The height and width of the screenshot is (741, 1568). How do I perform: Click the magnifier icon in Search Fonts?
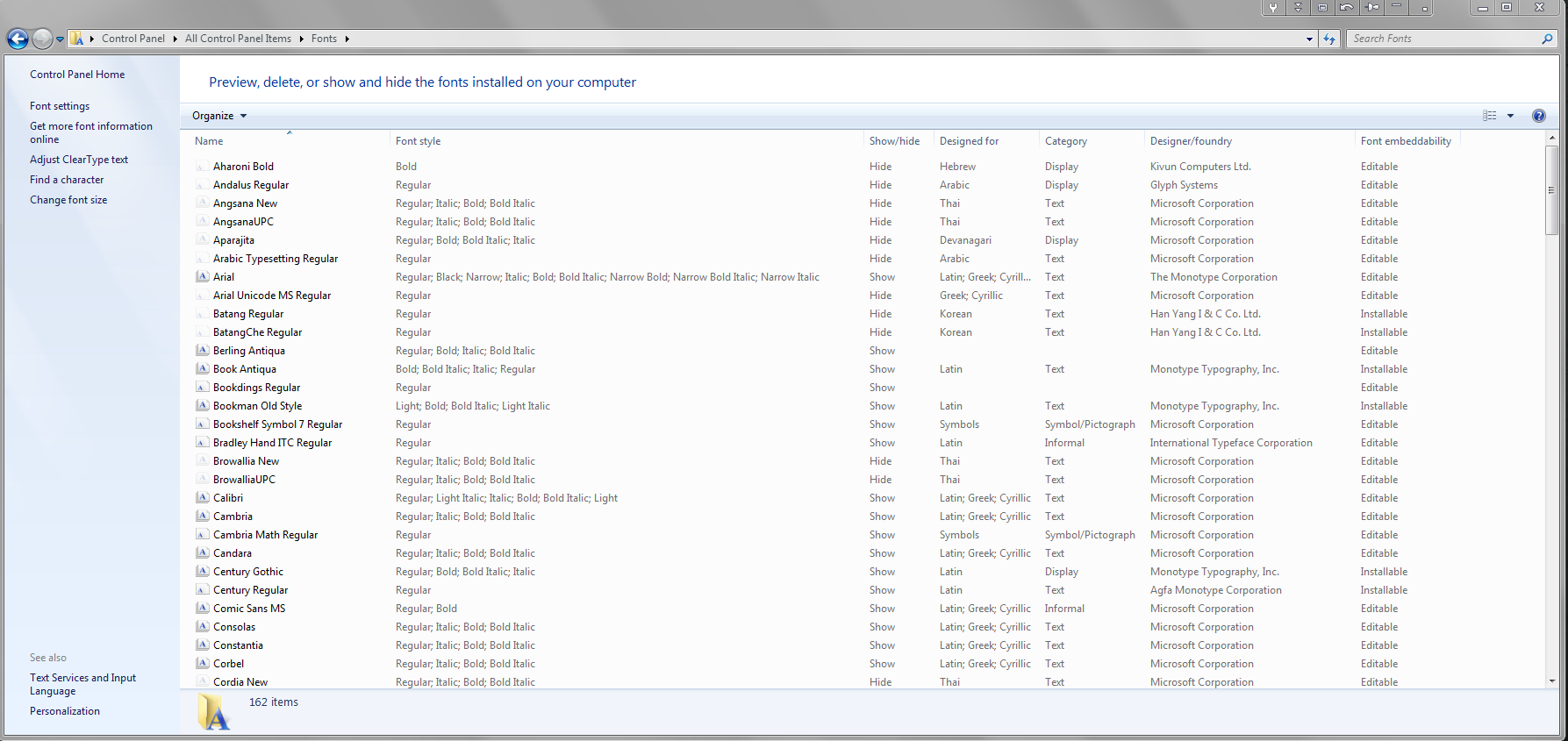(1547, 39)
